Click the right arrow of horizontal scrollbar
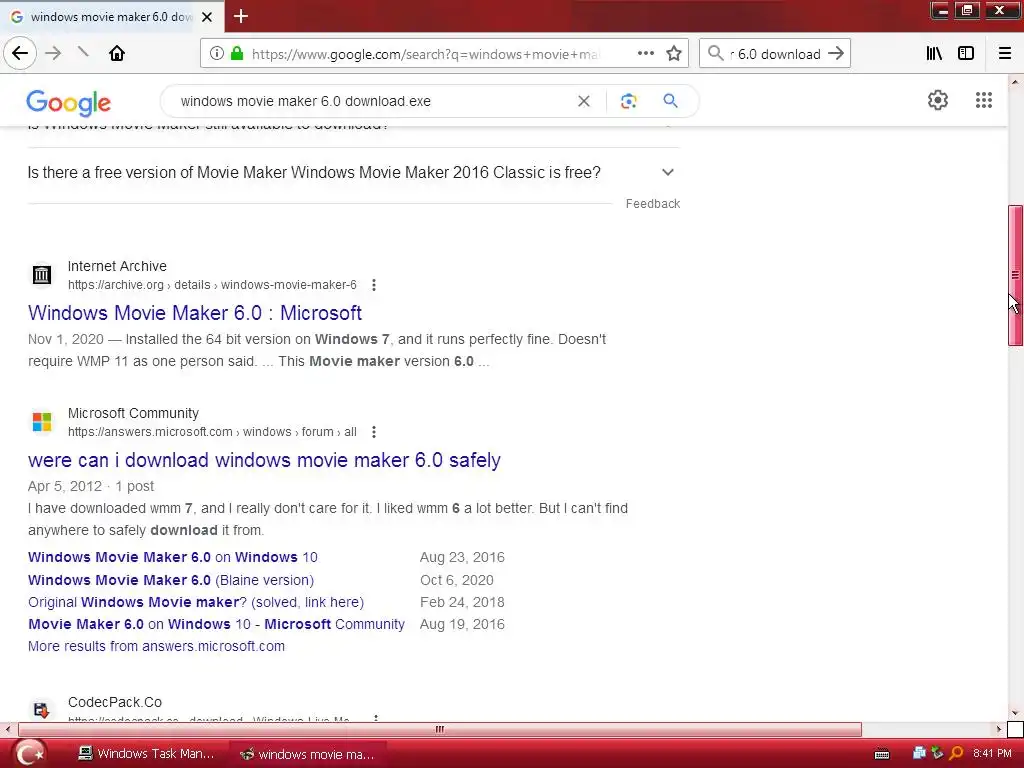 [999, 729]
